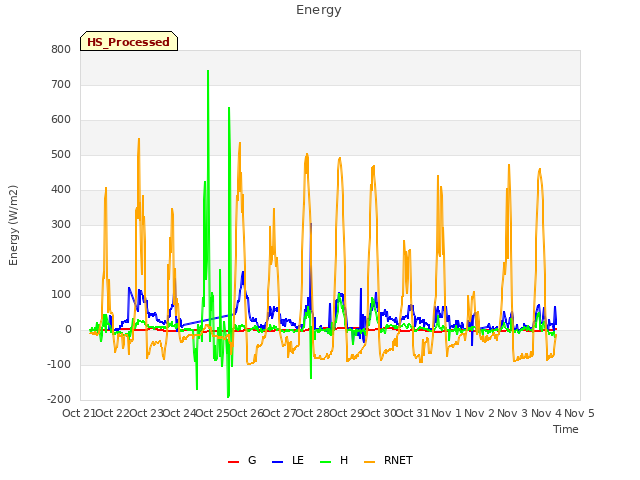Click the 300 y-axis tick value
Image resolution: width=640 pixels, height=480 pixels.
(x=61, y=224)
